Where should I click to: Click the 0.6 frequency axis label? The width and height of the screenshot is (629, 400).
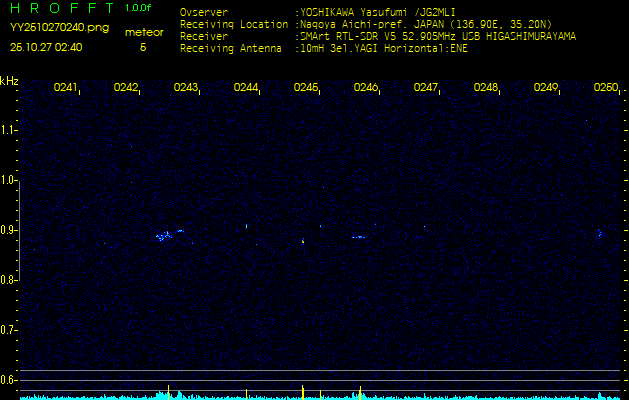point(9,380)
